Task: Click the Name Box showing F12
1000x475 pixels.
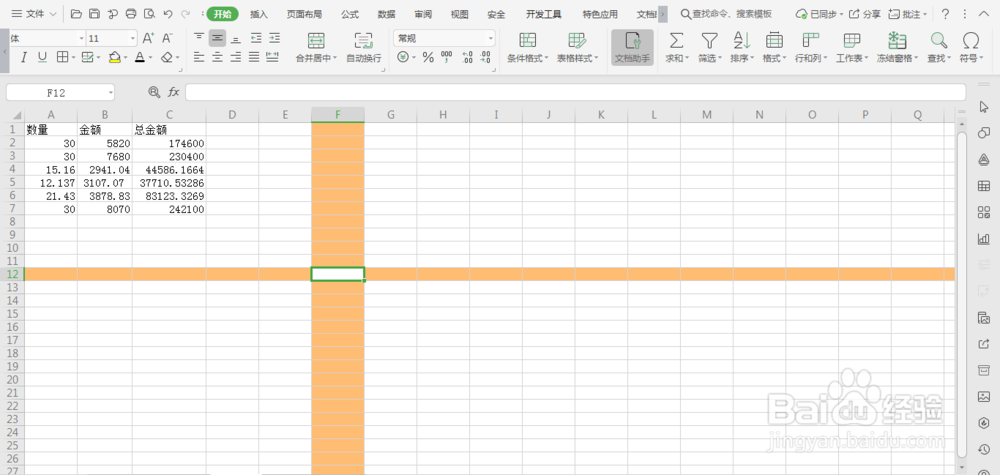Action: pyautogui.click(x=60, y=92)
